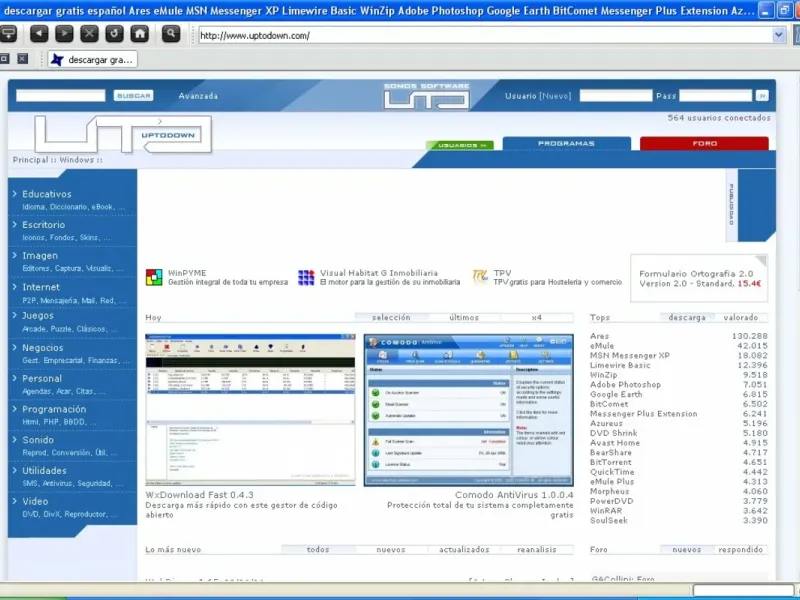Open the PROGRAMAS tab
The height and width of the screenshot is (600, 800).
(566, 143)
